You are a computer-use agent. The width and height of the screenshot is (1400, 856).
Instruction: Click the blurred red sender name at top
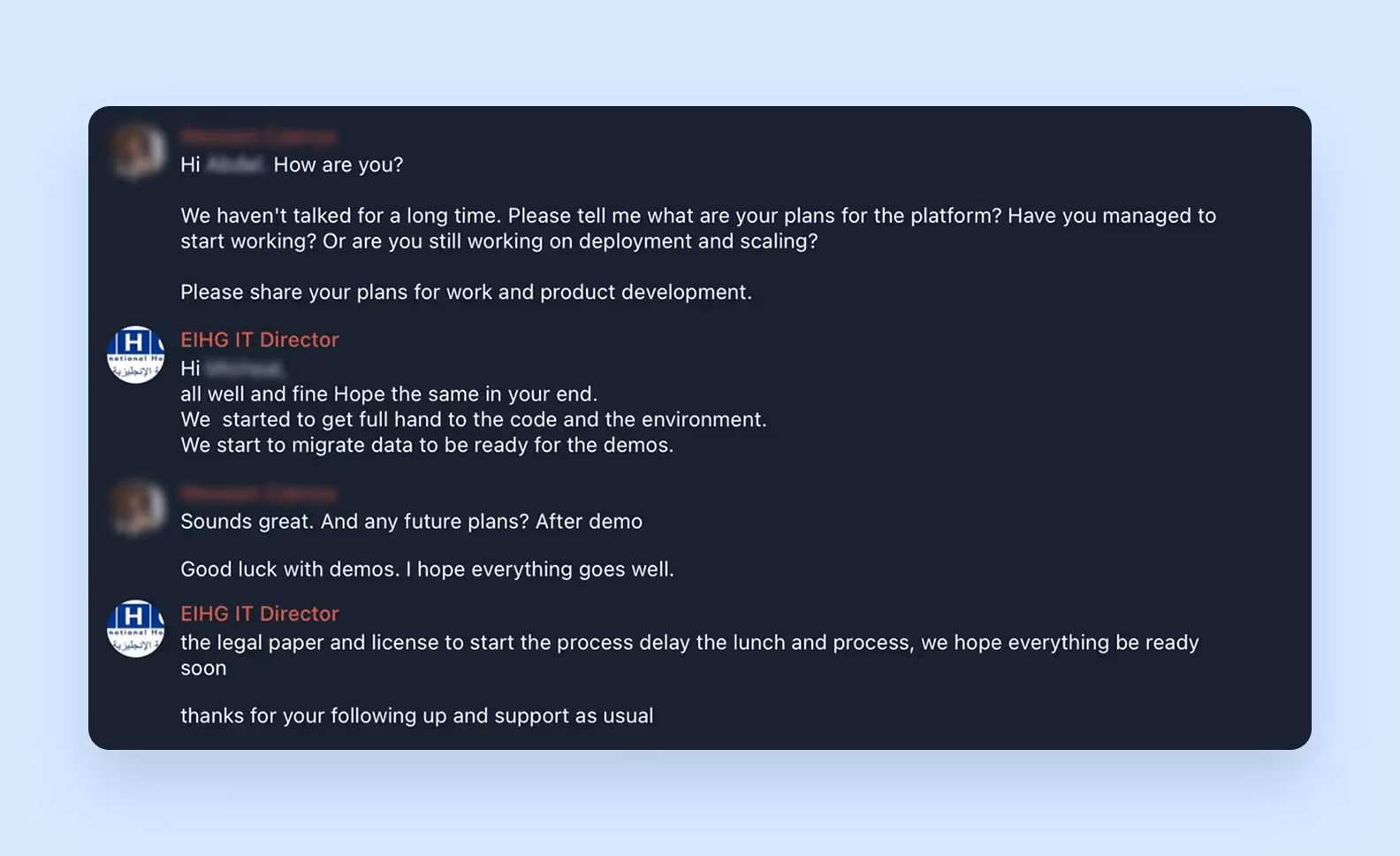[256, 135]
